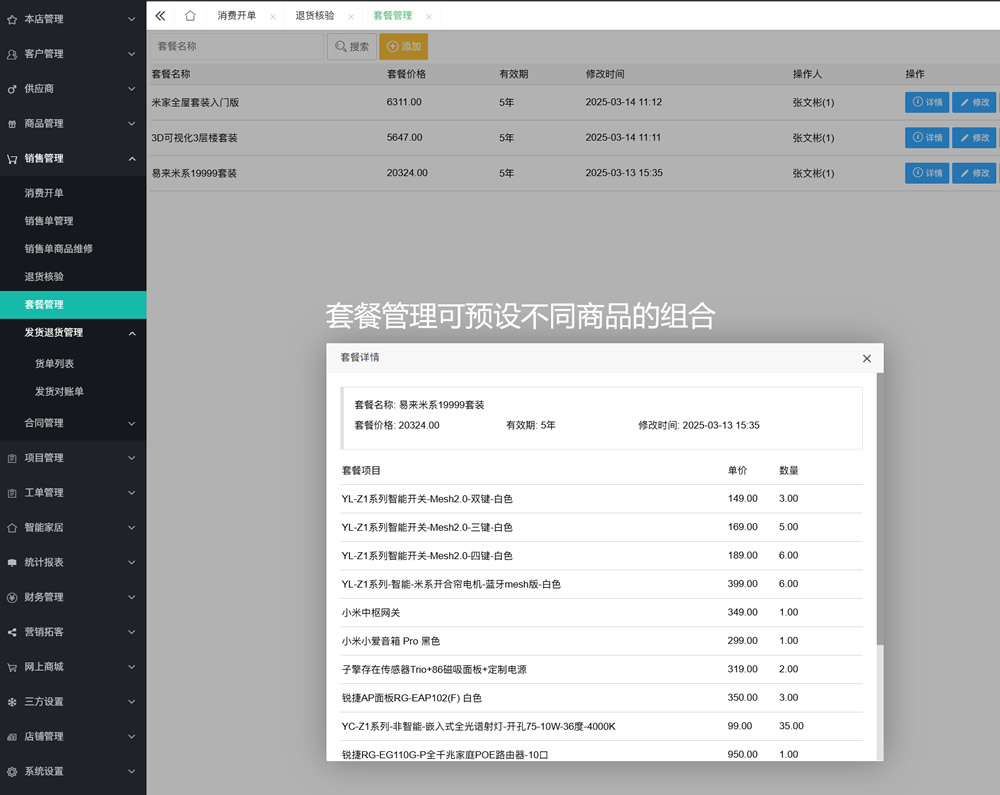
Task: Click 修改 for 米家全屋套装入门版
Action: (x=974, y=103)
